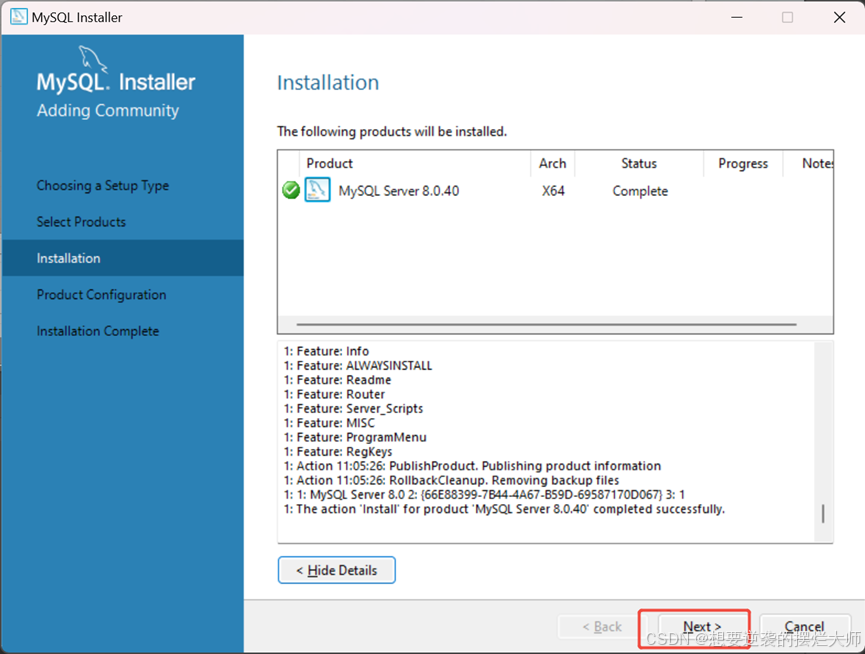Click the PublishProduct action log line
This screenshot has width=865, height=654.
pos(472,465)
